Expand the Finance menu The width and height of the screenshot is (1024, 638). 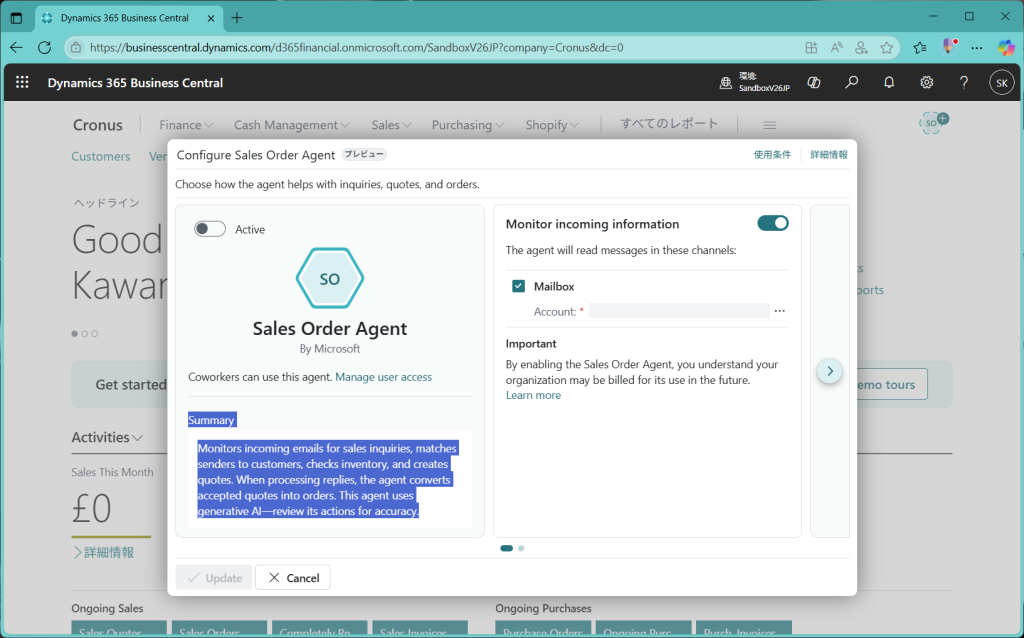(x=186, y=125)
